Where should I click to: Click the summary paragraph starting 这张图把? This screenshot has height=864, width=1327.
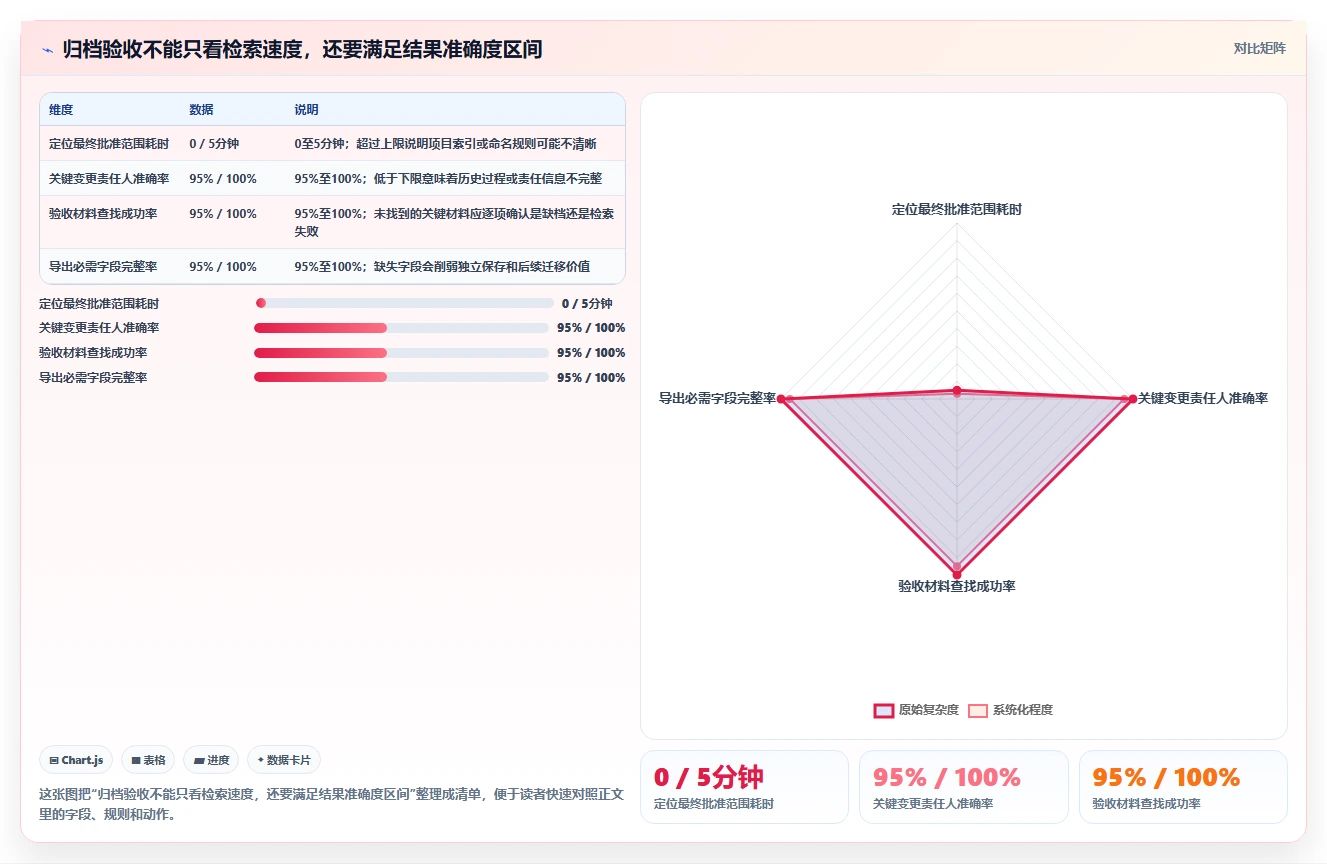pos(332,804)
